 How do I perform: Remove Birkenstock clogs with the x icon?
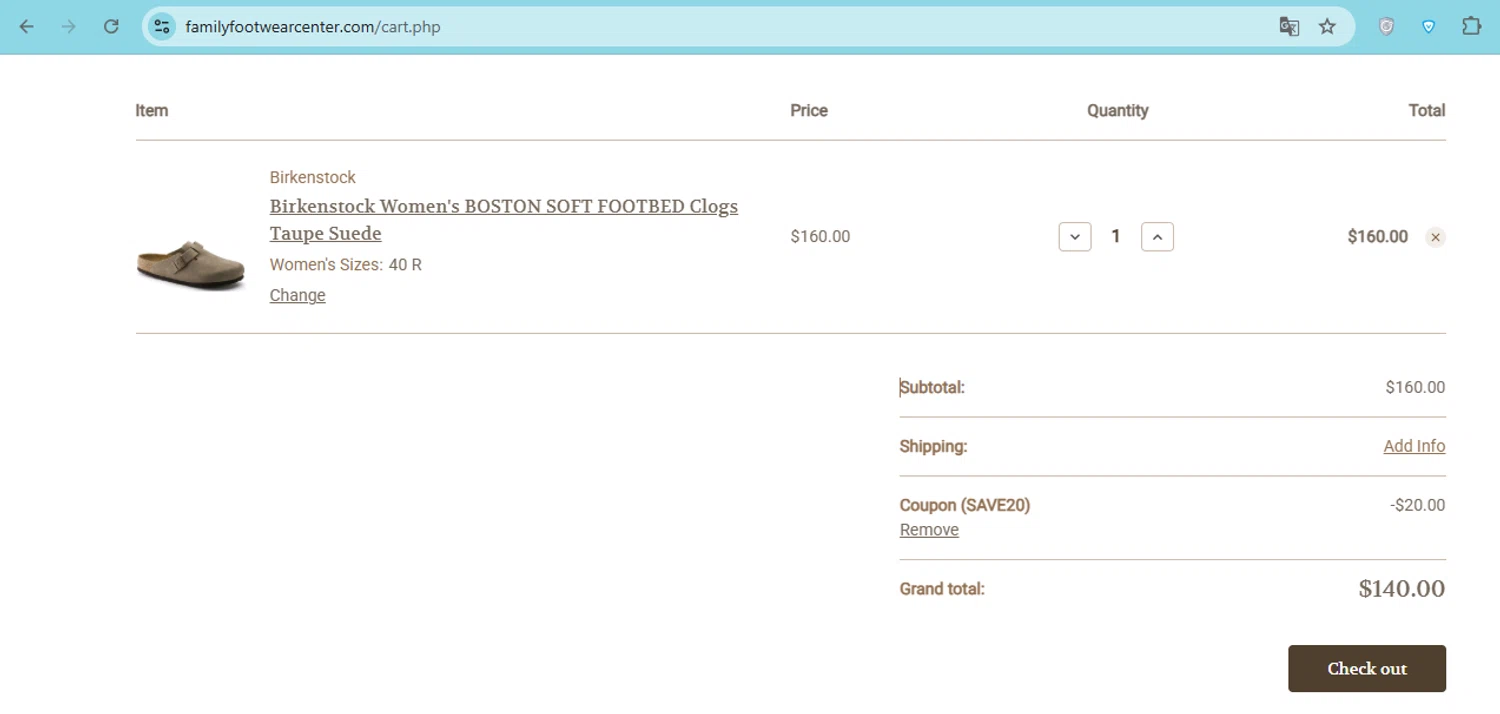[1435, 237]
